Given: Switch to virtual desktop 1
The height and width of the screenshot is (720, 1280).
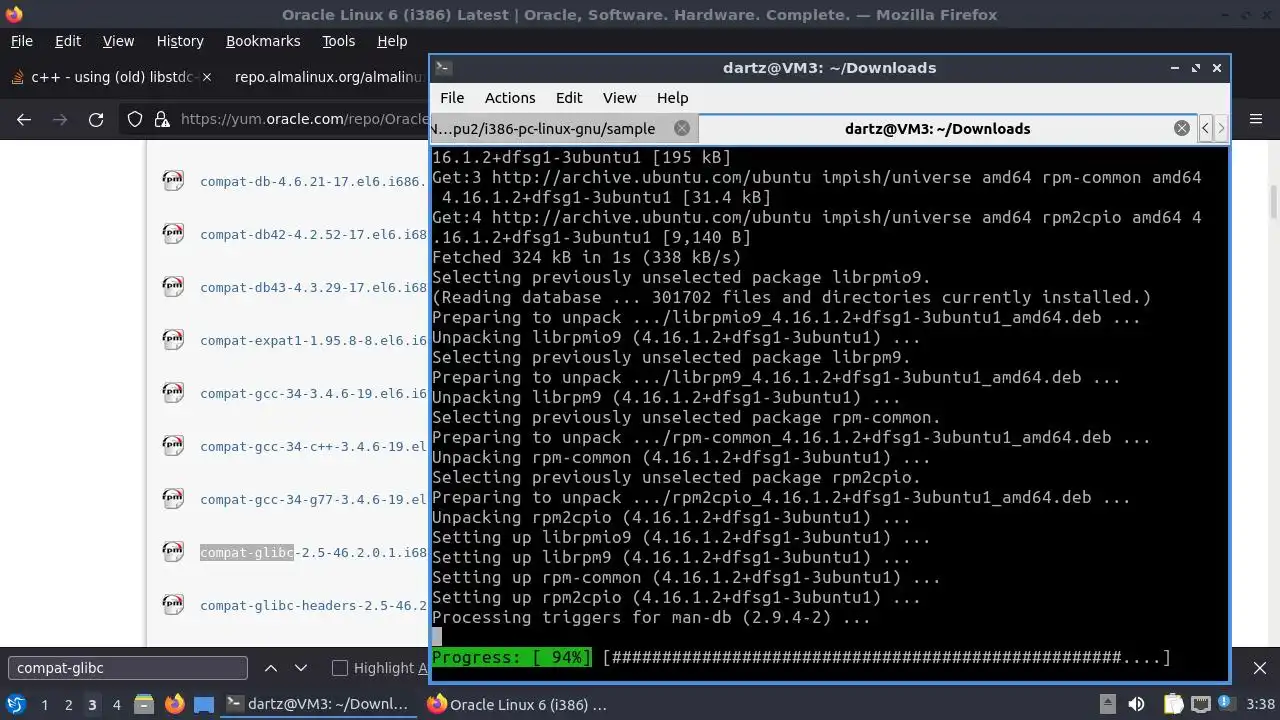Looking at the screenshot, I should tap(44, 704).
